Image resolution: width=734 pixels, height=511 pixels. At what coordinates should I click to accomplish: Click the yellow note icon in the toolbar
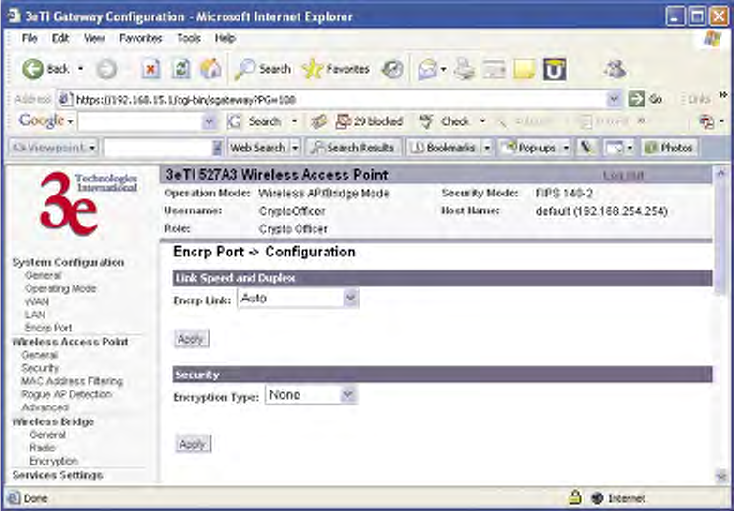[x=524, y=70]
